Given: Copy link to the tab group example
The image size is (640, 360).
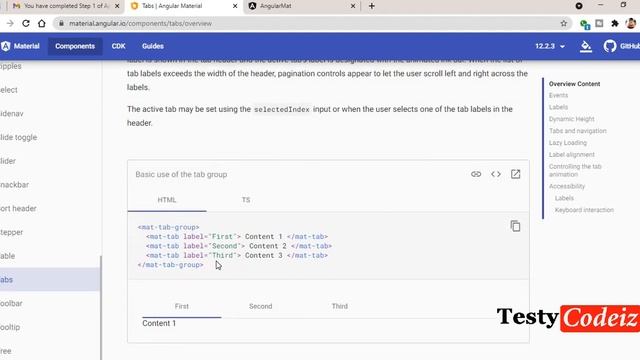Looking at the screenshot, I should pyautogui.click(x=476, y=174).
